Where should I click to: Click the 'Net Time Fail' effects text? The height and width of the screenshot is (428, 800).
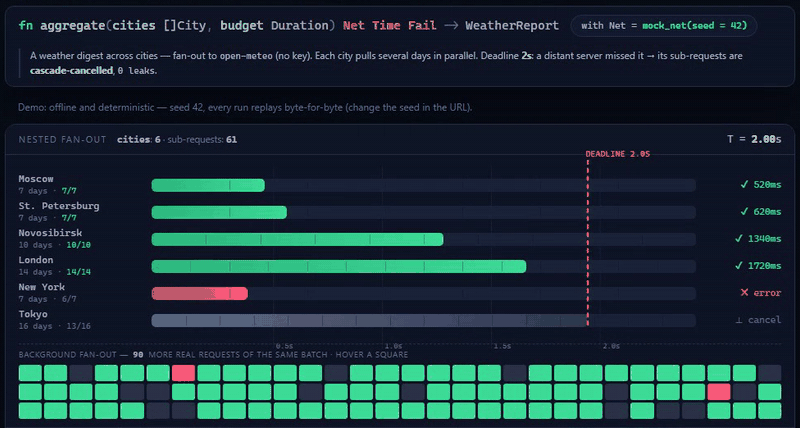(389, 26)
